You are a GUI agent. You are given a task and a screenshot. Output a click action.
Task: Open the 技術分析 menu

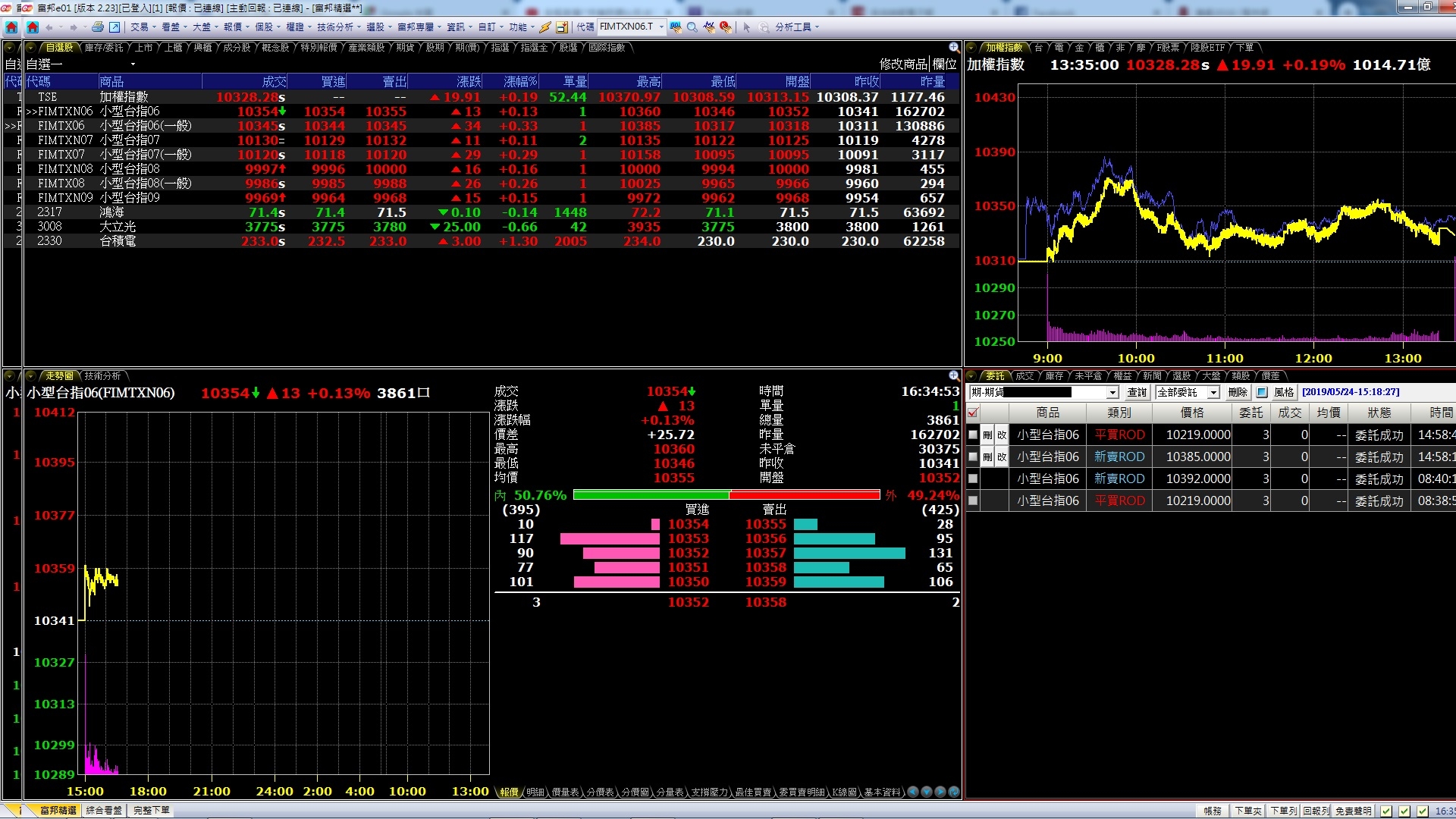pyautogui.click(x=334, y=27)
